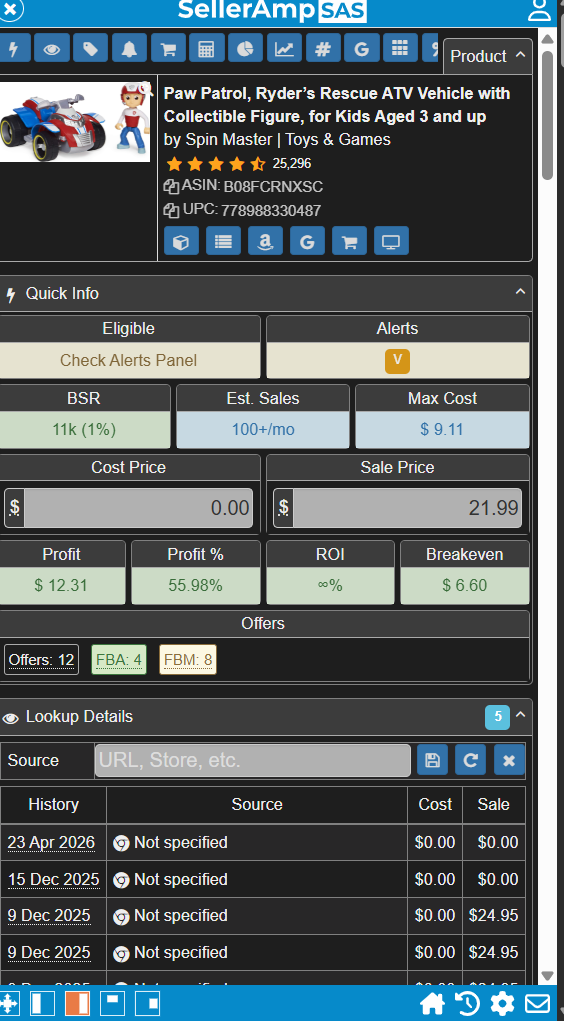Click the Source URL, Store input field
Viewport: 564px width, 1021px height.
[253, 761]
